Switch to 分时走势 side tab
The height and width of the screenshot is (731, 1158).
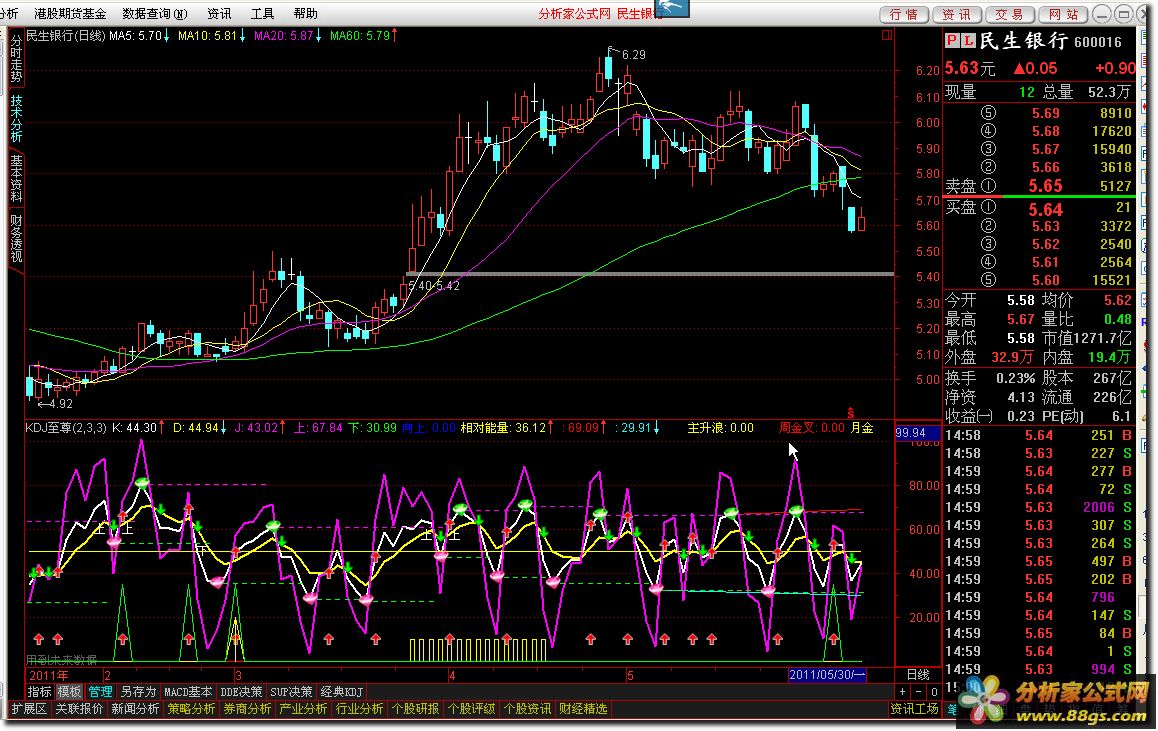pyautogui.click(x=16, y=59)
